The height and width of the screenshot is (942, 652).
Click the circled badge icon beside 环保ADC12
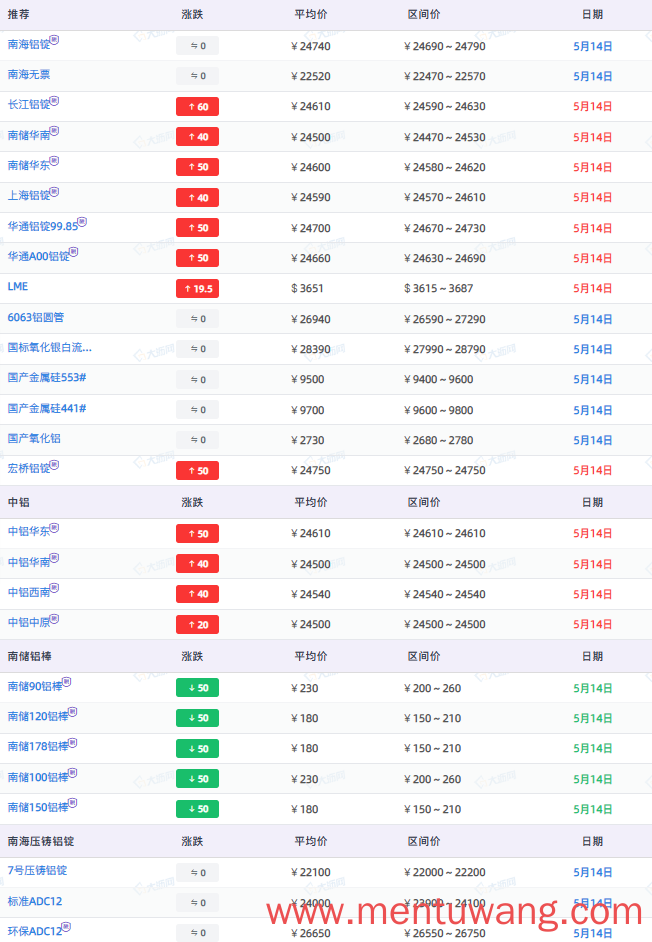[67, 926]
